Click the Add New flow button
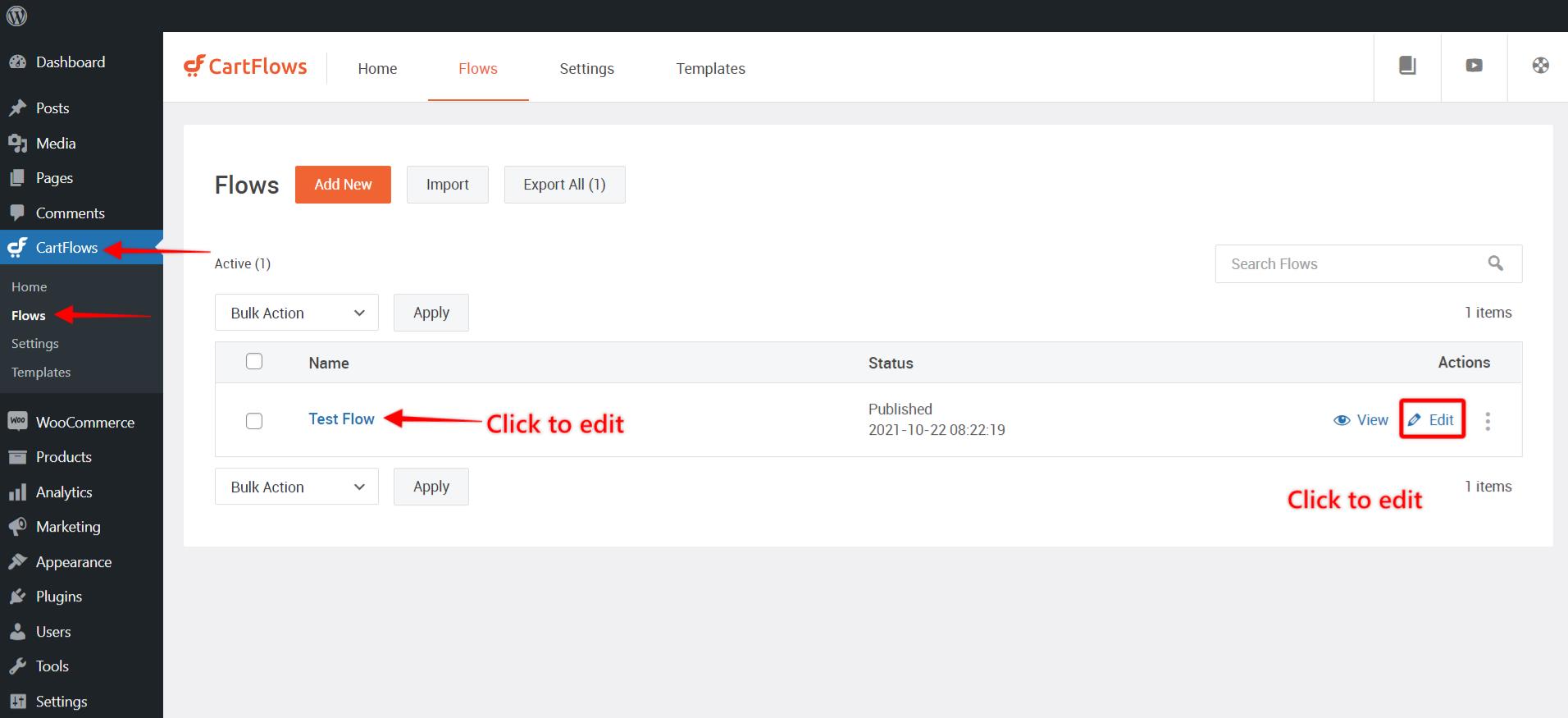 [x=343, y=185]
